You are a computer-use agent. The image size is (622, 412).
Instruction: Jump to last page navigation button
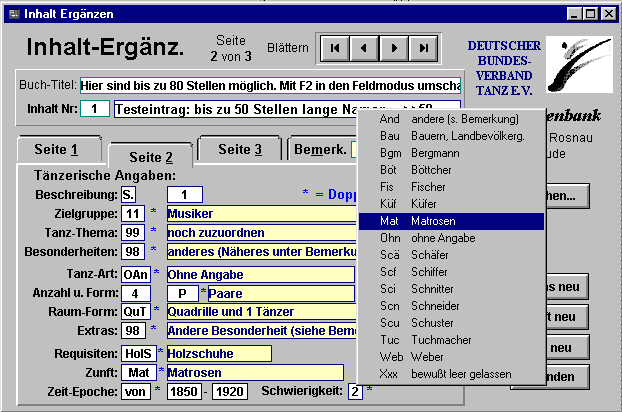pyautogui.click(x=423, y=48)
